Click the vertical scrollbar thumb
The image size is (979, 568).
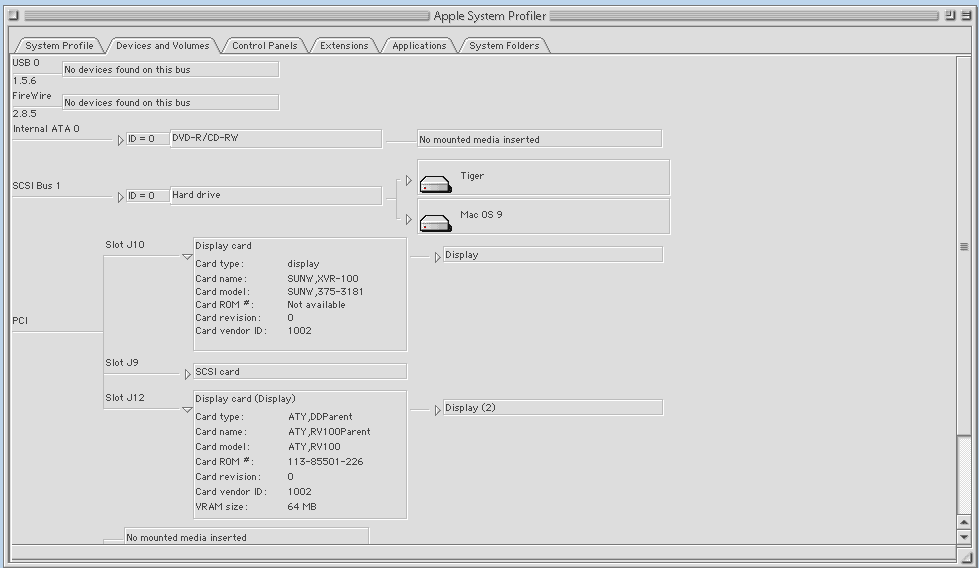(963, 247)
